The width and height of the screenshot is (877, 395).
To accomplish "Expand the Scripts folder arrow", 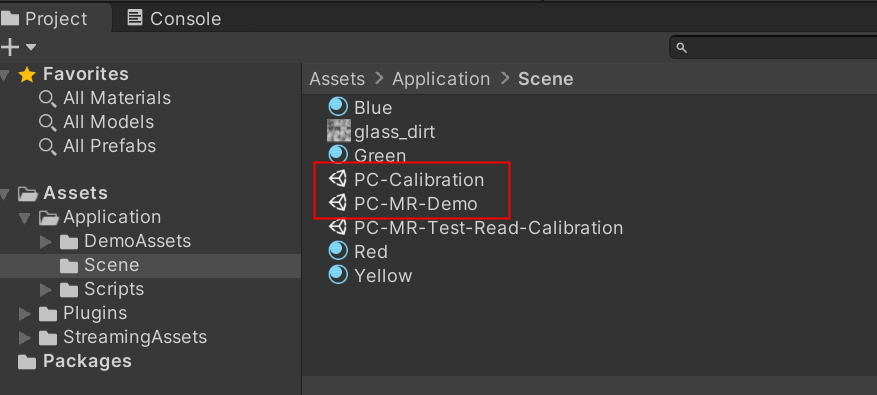I will pyautogui.click(x=45, y=290).
